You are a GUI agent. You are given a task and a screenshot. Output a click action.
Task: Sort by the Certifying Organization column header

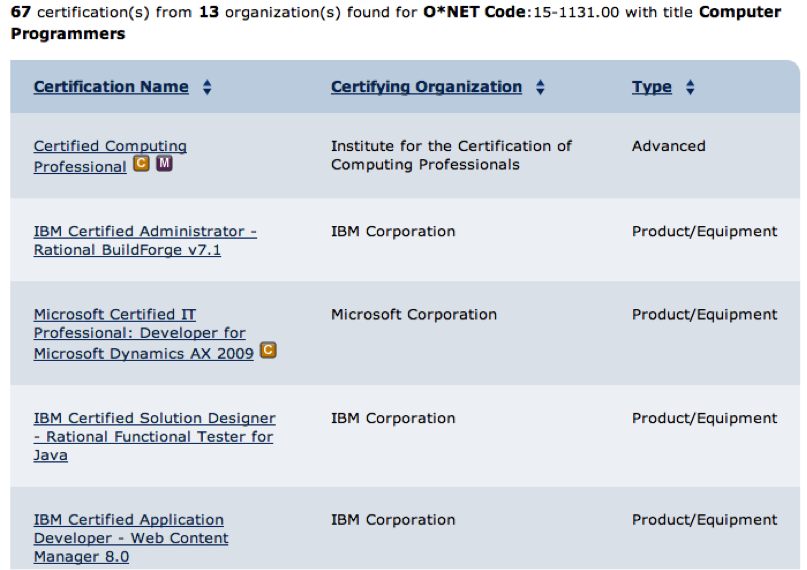click(426, 87)
